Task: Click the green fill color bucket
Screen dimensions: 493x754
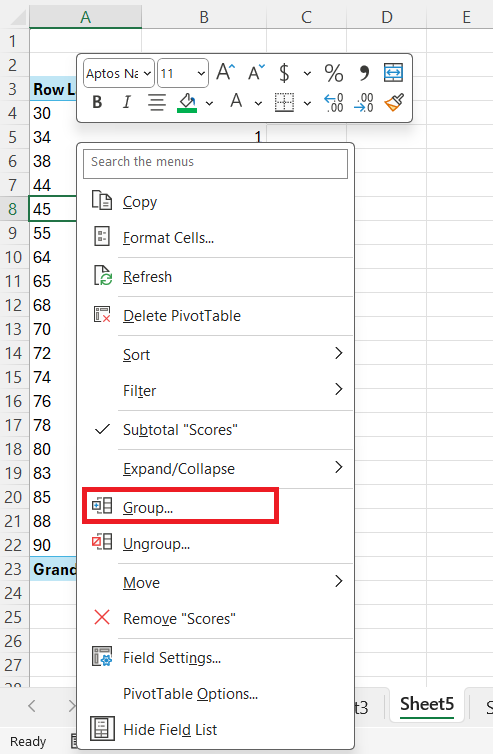Action: [x=187, y=102]
